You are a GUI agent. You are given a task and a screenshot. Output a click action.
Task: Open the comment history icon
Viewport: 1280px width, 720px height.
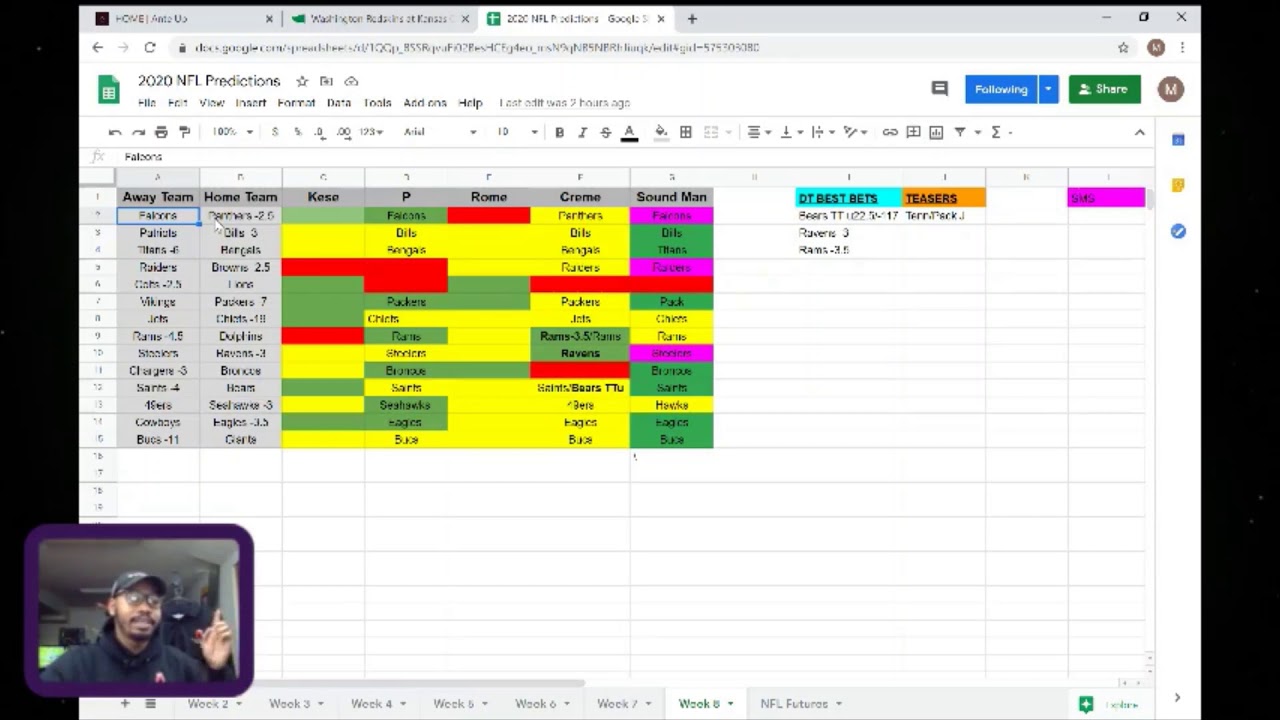(x=939, y=89)
